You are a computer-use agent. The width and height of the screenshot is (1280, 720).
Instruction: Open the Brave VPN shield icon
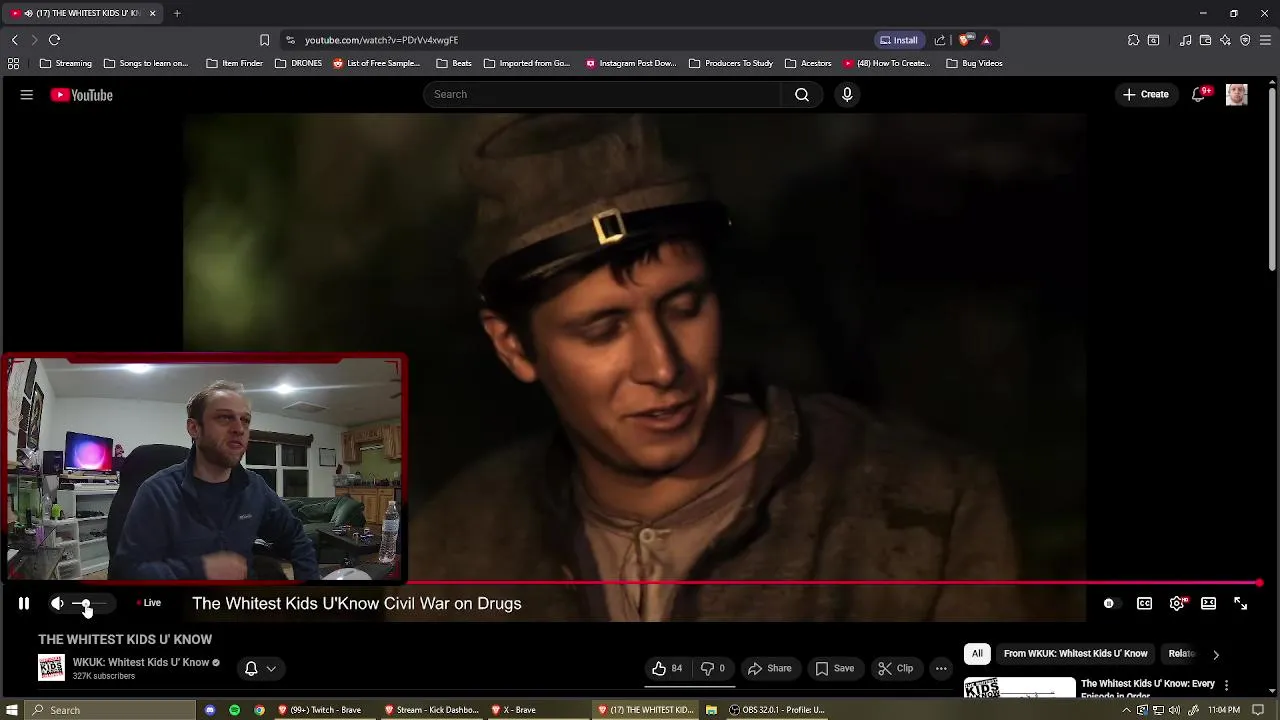click(x=1245, y=40)
